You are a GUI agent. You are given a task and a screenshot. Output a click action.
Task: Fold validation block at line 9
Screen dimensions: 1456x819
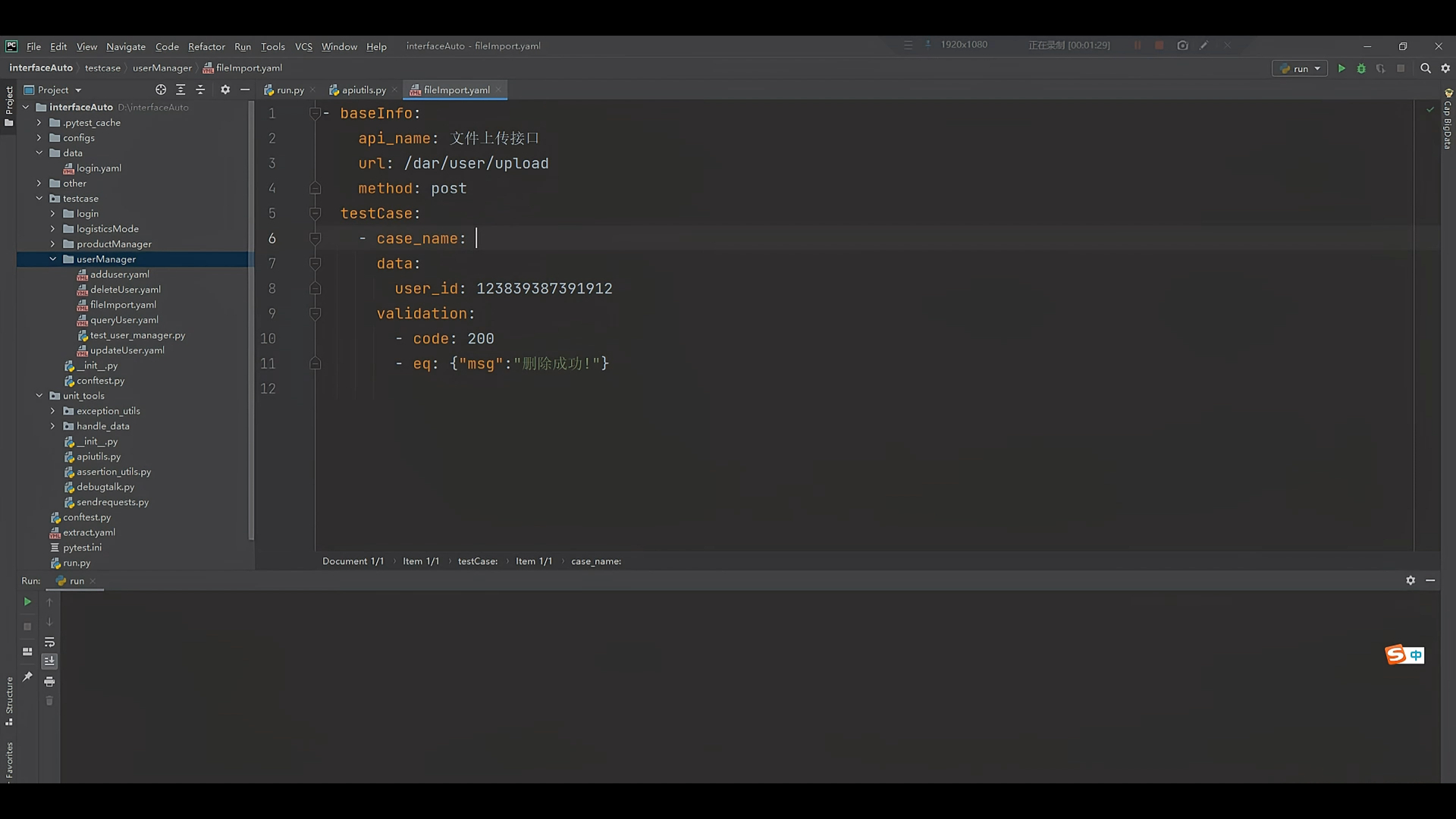point(315,313)
